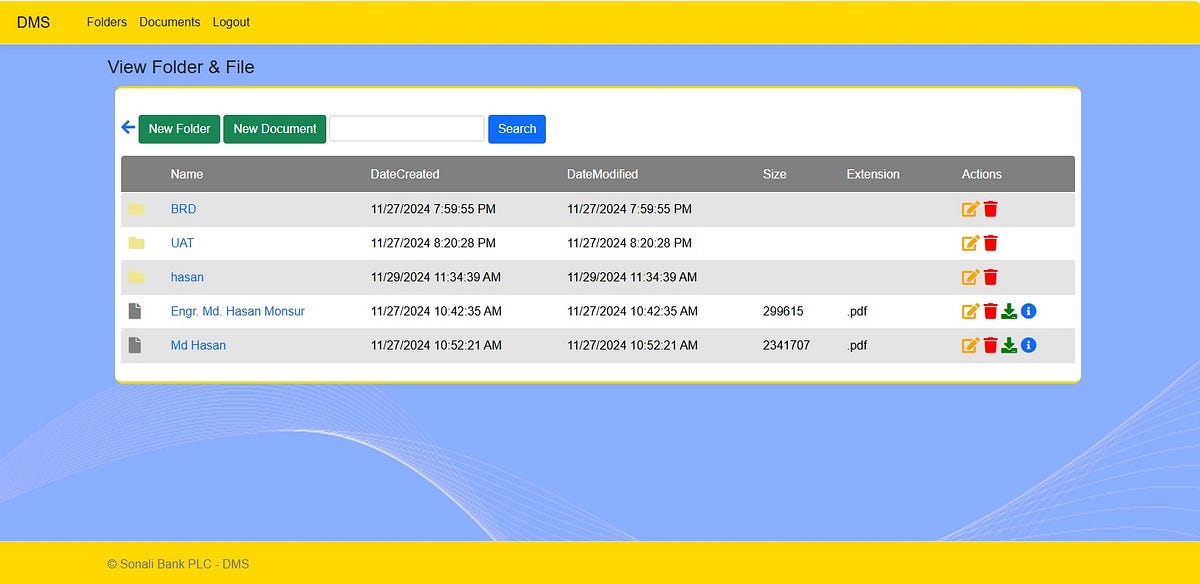Screen dimensions: 1200x584
Task: Focus the search text field
Action: pos(407,129)
